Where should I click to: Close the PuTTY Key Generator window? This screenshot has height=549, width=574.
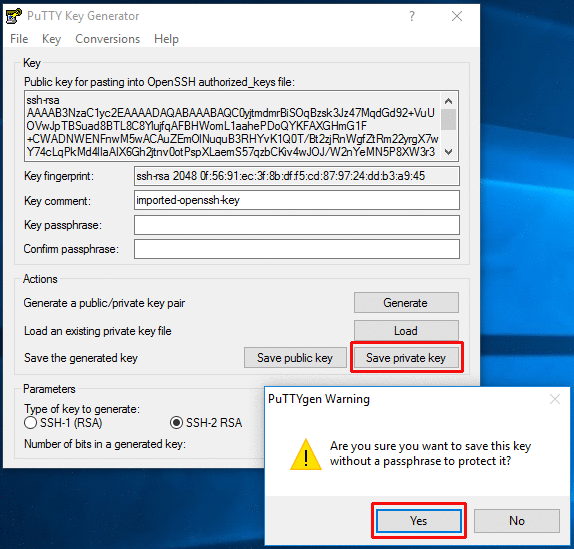457,16
